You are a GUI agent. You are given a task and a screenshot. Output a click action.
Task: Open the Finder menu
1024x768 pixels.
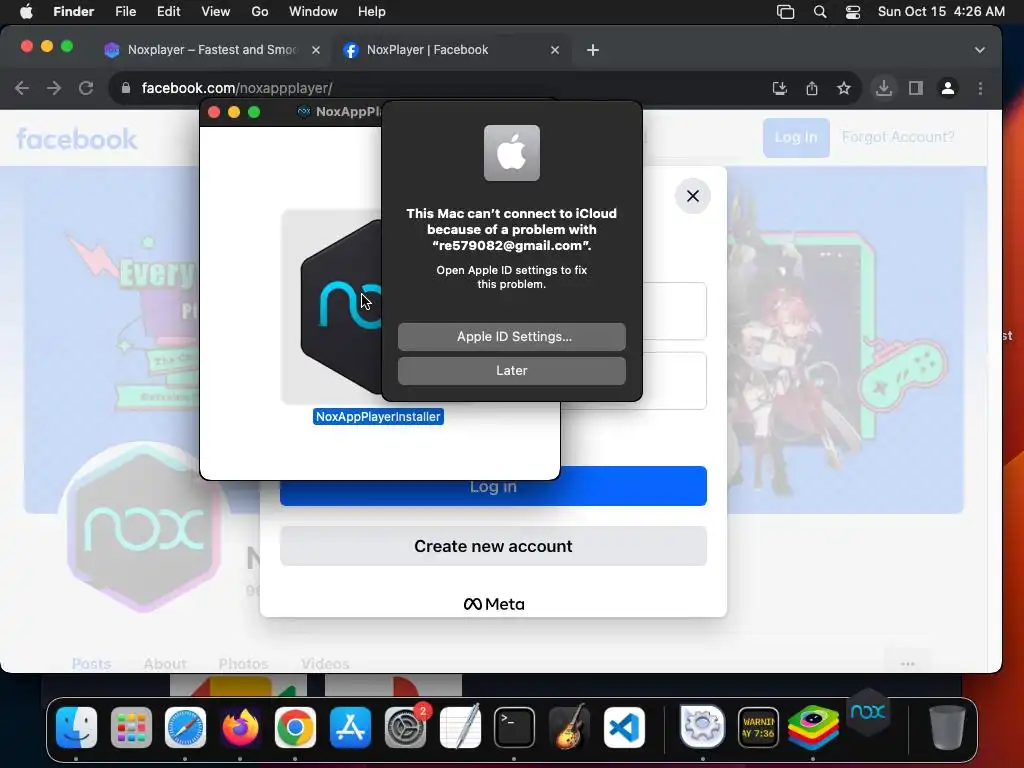[73, 12]
